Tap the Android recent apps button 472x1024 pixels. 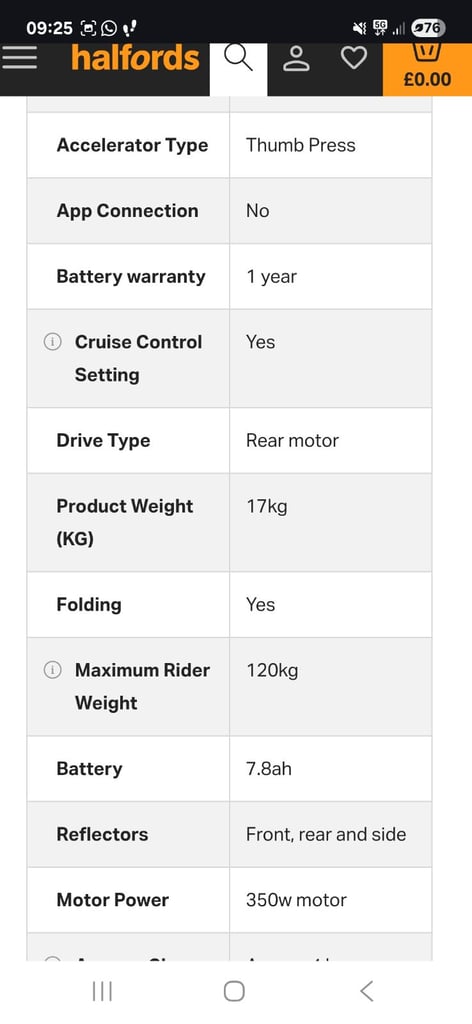(102, 991)
